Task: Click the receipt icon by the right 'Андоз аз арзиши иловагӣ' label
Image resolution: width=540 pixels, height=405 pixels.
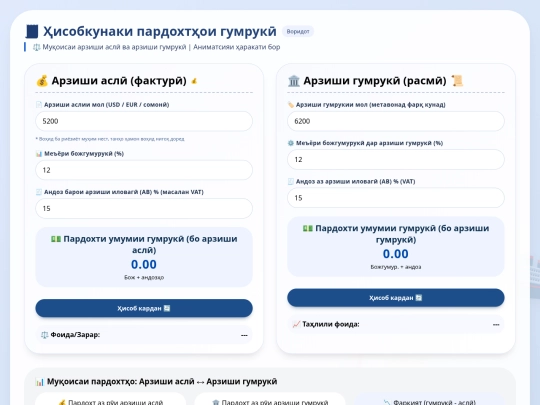Action: pos(291,181)
